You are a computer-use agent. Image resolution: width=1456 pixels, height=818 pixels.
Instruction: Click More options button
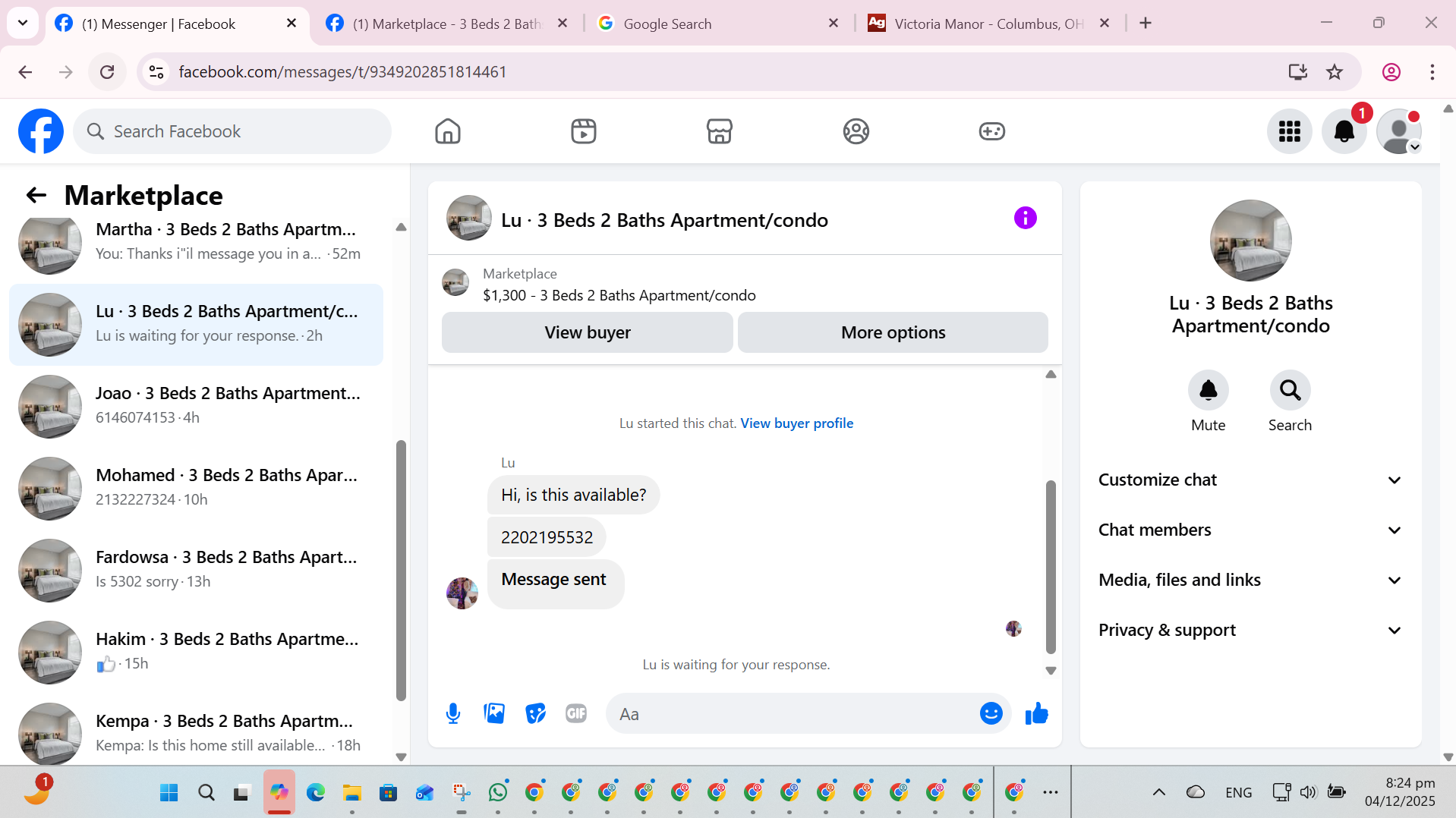tap(893, 332)
